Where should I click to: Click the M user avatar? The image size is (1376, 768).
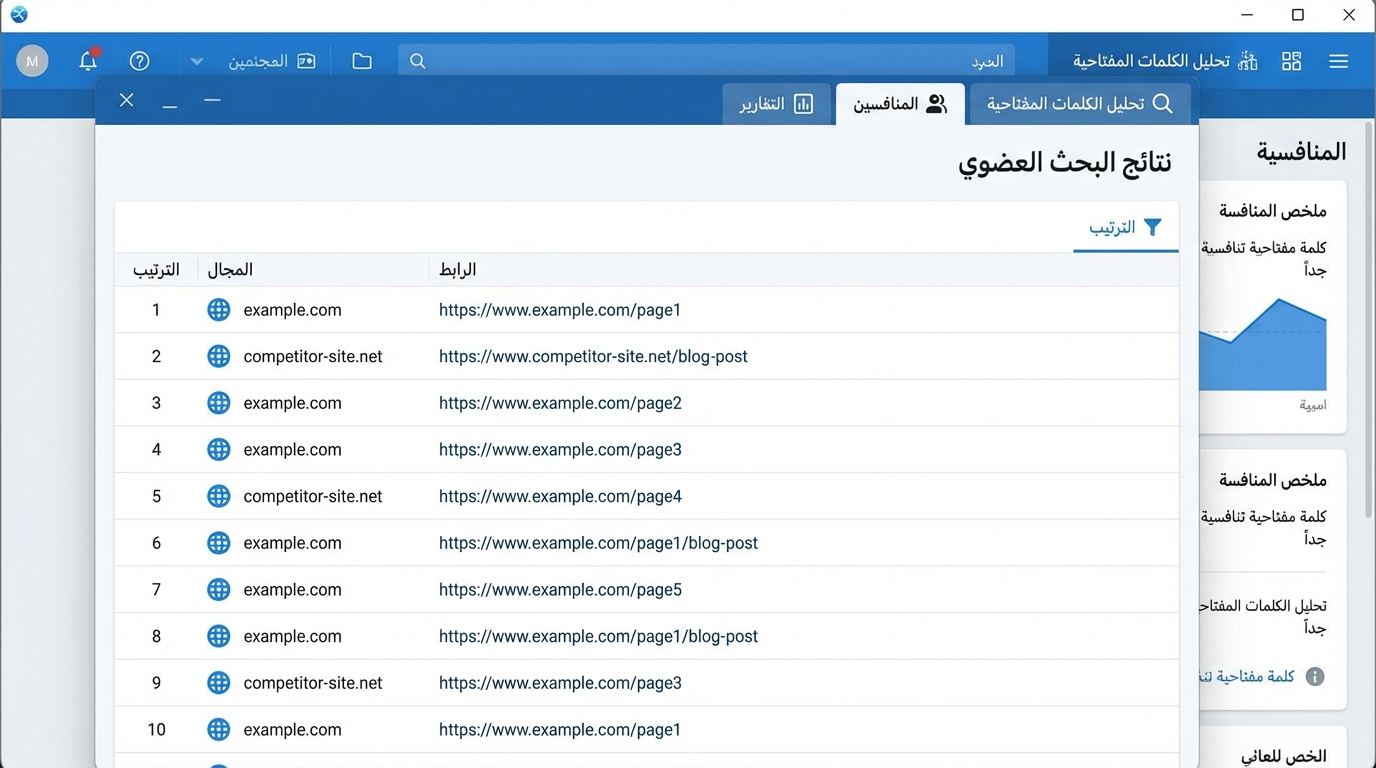(x=32, y=61)
